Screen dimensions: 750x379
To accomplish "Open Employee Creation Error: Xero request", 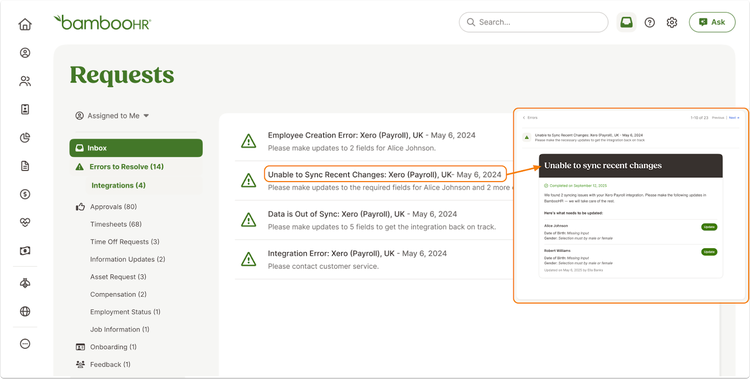I will [372, 135].
